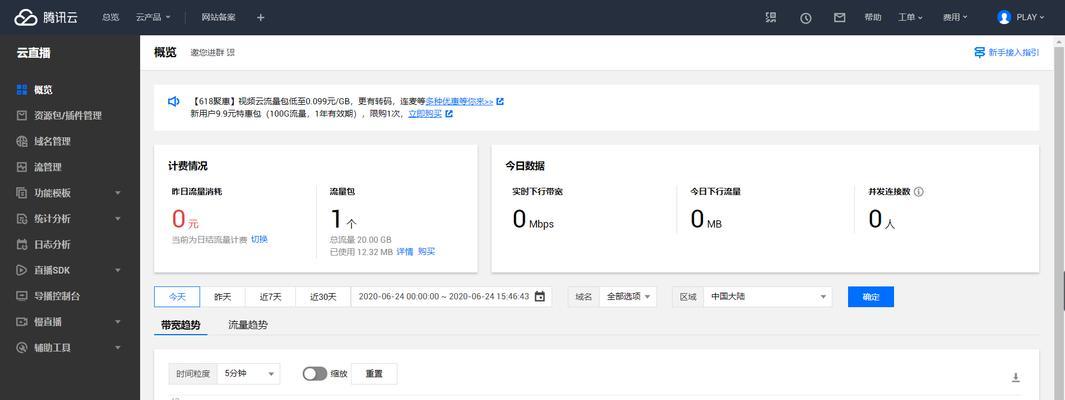The width and height of the screenshot is (1065, 400).
Task: Click the plus icon next to 网站备案
Action: [260, 18]
